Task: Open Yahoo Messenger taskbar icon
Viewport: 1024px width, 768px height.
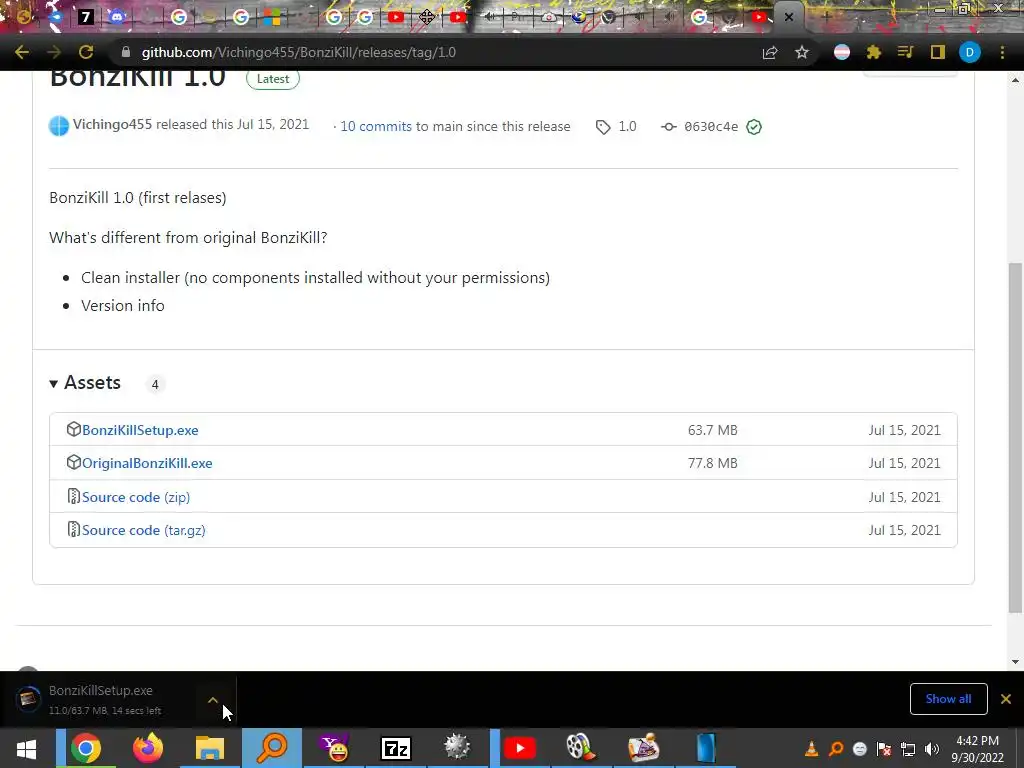Action: click(334, 748)
